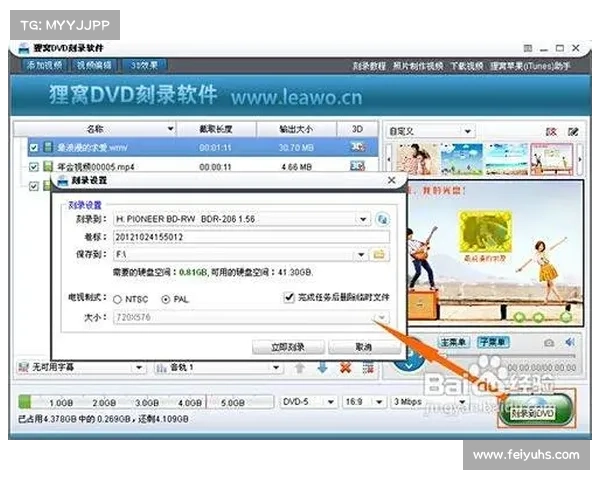Click the clear list icon beside delete
Screen dimensions: 600x480
[368, 368]
